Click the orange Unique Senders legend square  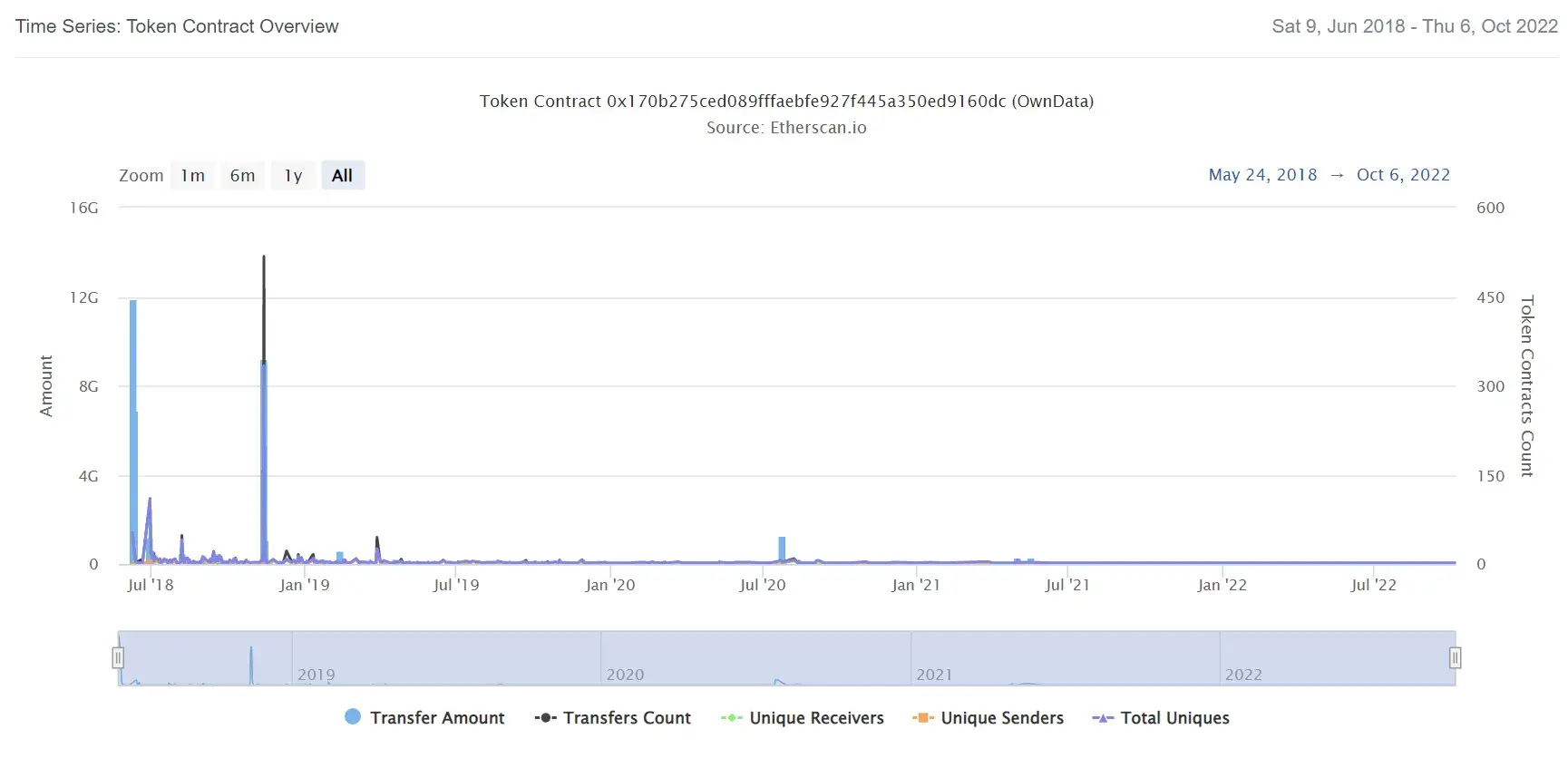[922, 717]
